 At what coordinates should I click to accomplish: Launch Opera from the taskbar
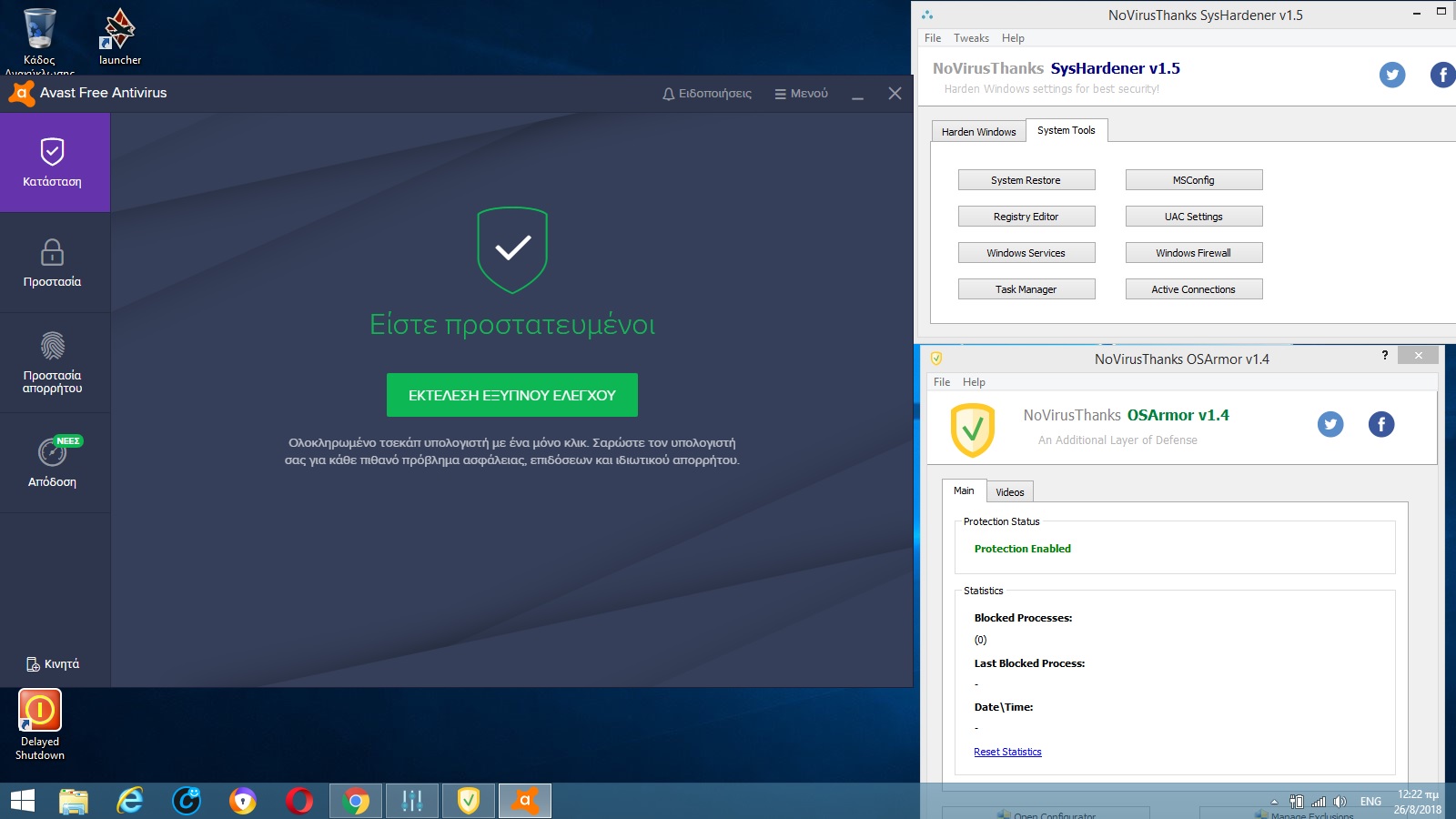point(299,801)
